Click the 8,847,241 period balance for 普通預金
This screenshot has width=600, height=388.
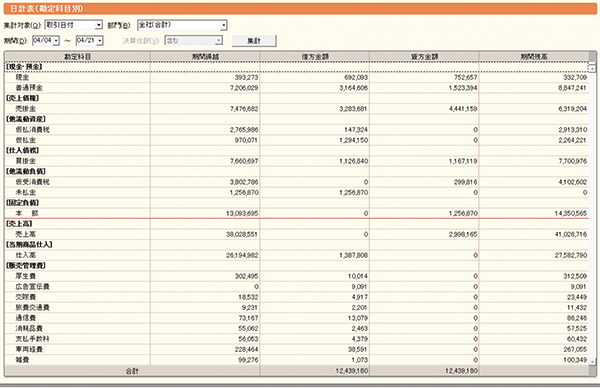(x=572, y=88)
